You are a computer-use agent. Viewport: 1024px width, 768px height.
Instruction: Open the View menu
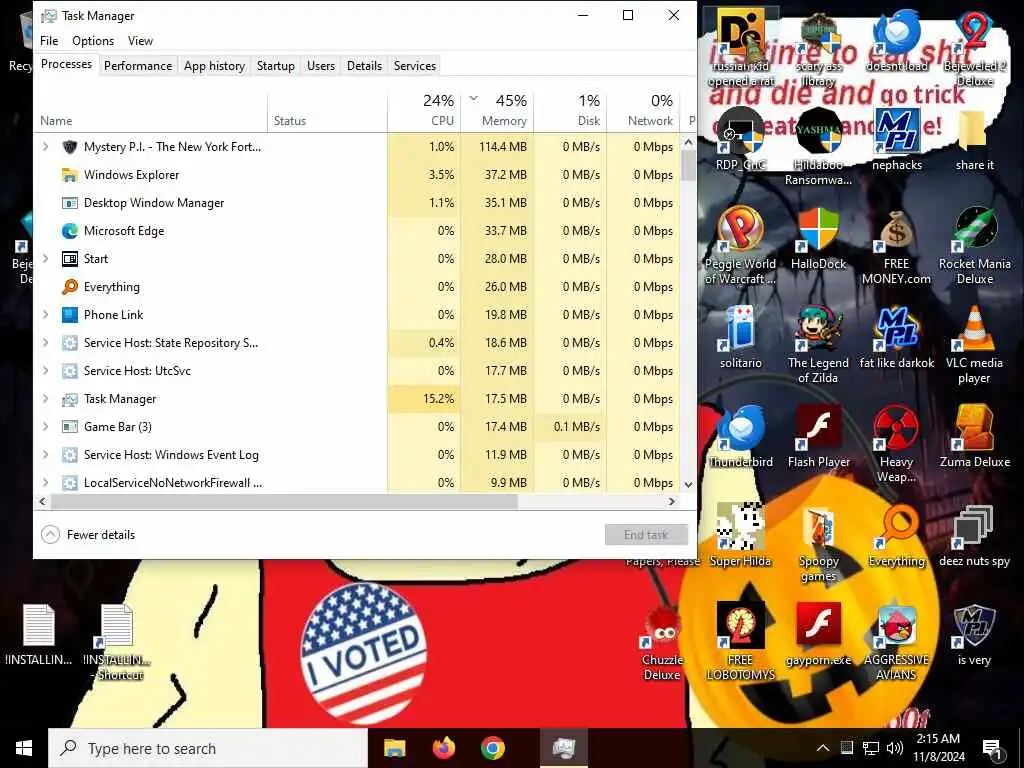tap(140, 40)
